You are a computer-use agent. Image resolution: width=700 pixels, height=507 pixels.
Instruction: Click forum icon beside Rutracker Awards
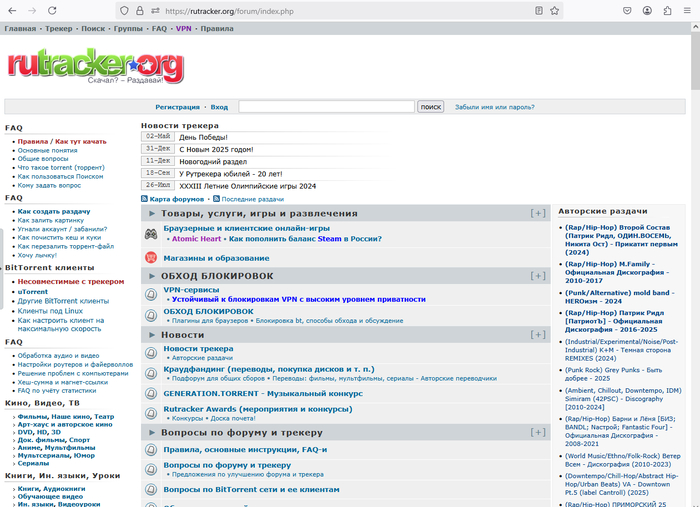pos(151,413)
